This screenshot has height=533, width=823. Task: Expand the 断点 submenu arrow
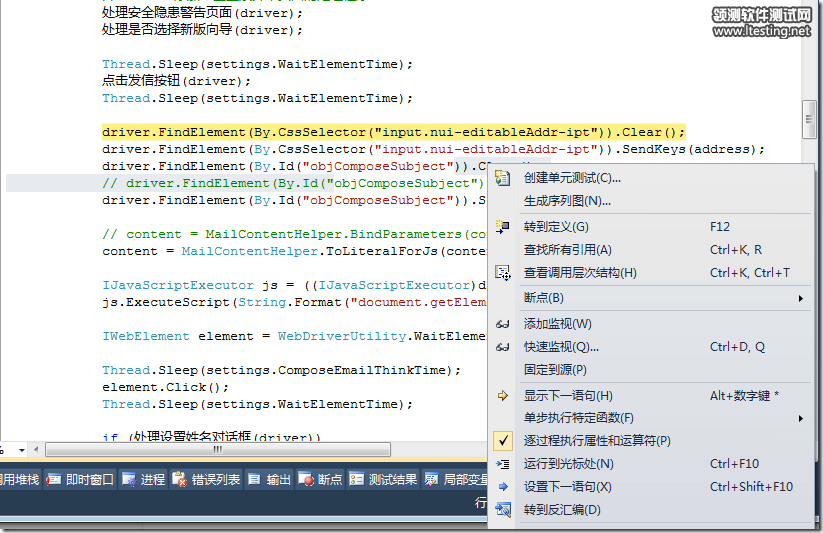tap(800, 298)
